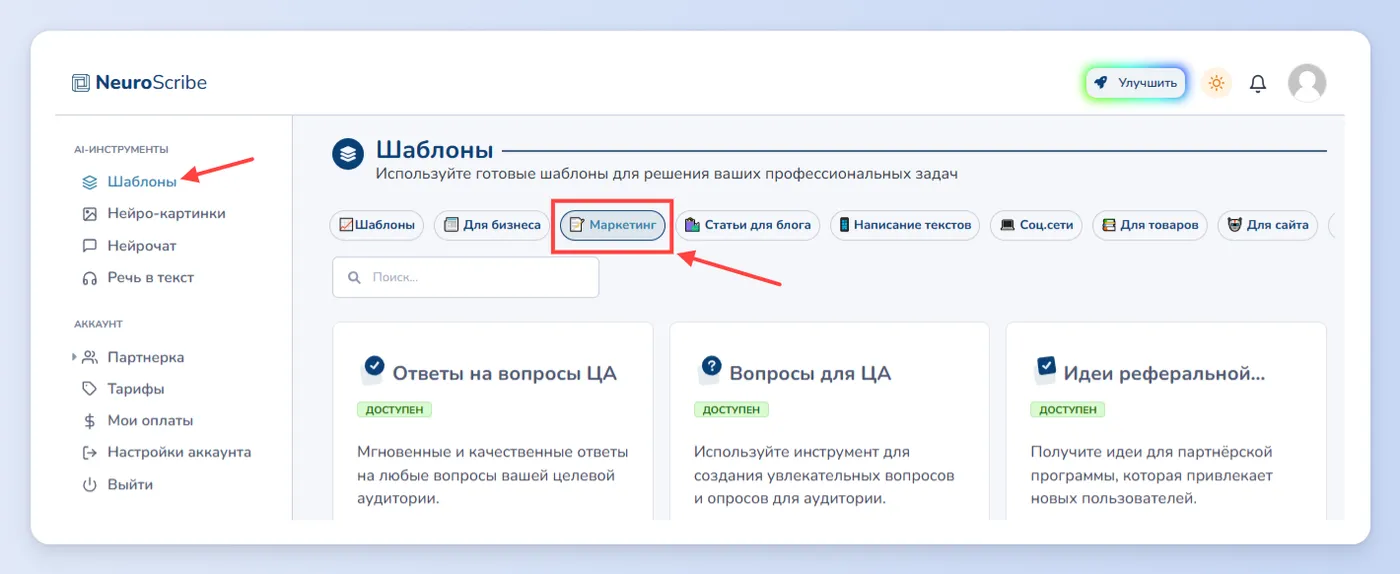The height and width of the screenshot is (574, 1400).
Task: Click the Идеи реферальной card icon
Action: tap(1044, 370)
